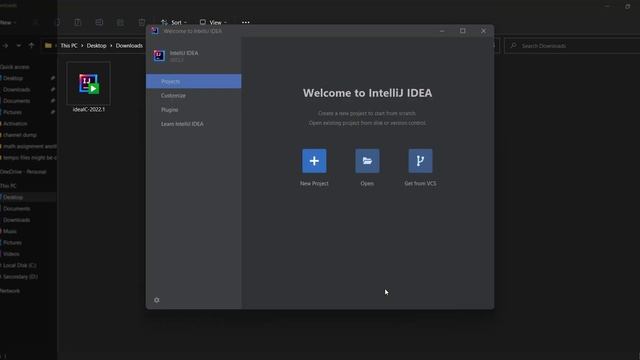Image resolution: width=640 pixels, height=360 pixels.
Task: Select Network in Explorer sidebar
Action: point(10,291)
